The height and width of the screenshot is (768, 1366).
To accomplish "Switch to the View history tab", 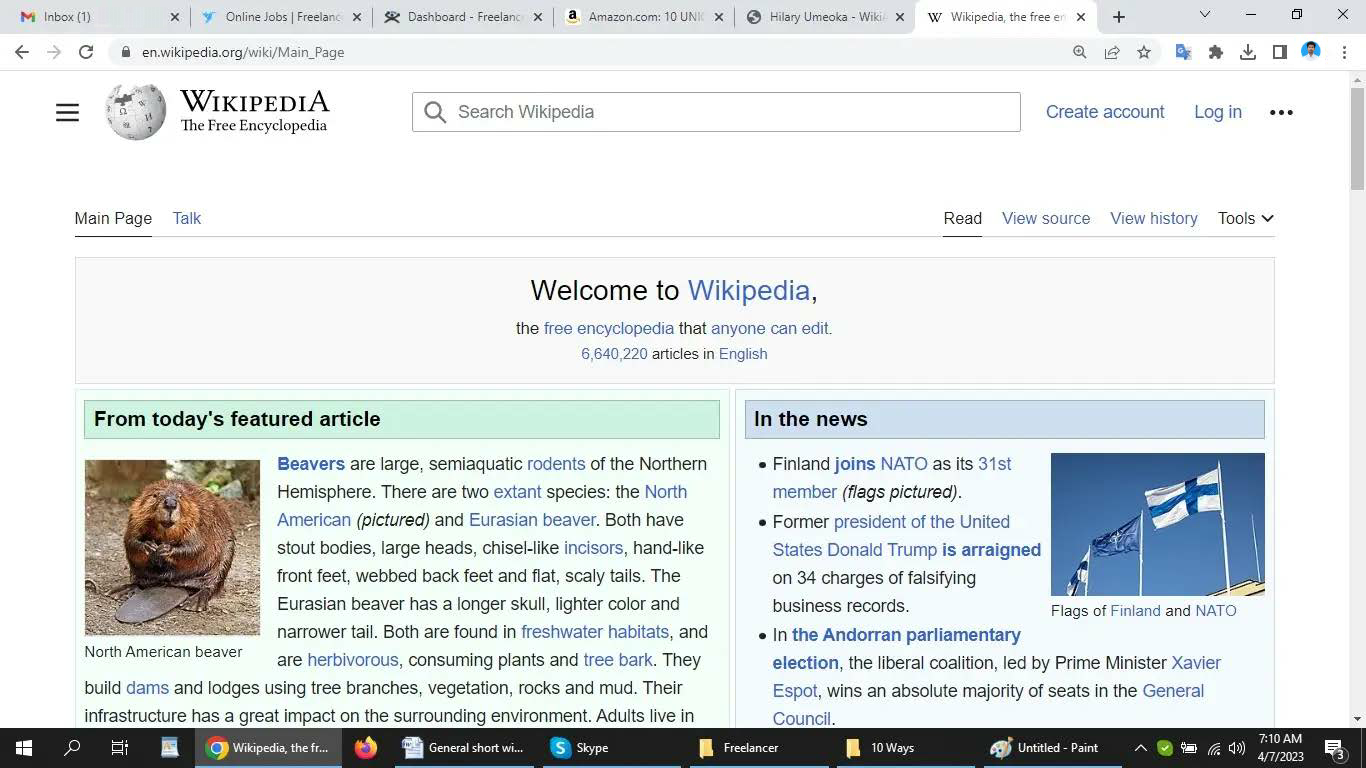I will (x=1153, y=218).
